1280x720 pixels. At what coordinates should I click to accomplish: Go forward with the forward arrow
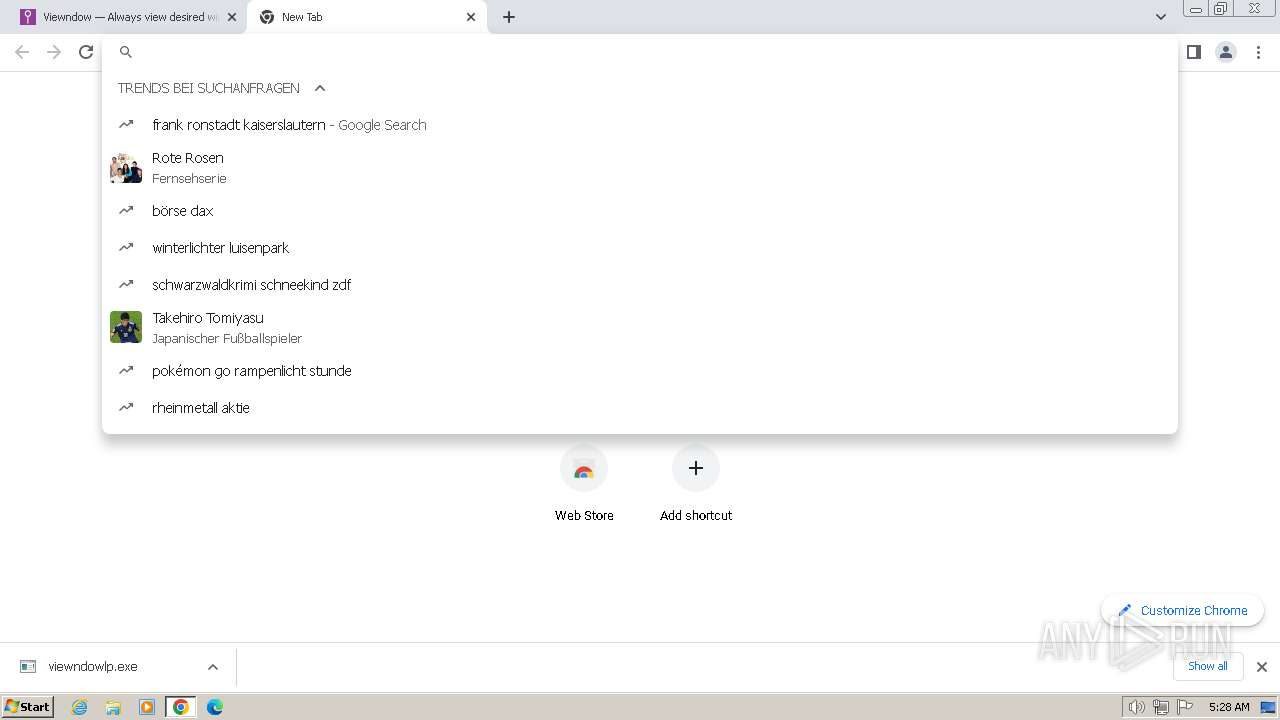click(x=54, y=52)
